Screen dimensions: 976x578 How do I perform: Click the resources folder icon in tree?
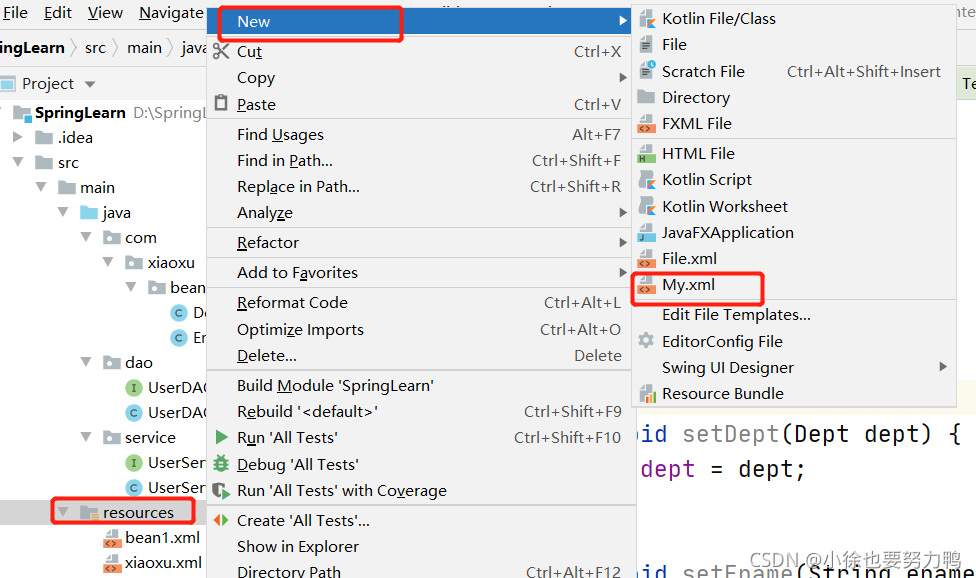[90, 513]
